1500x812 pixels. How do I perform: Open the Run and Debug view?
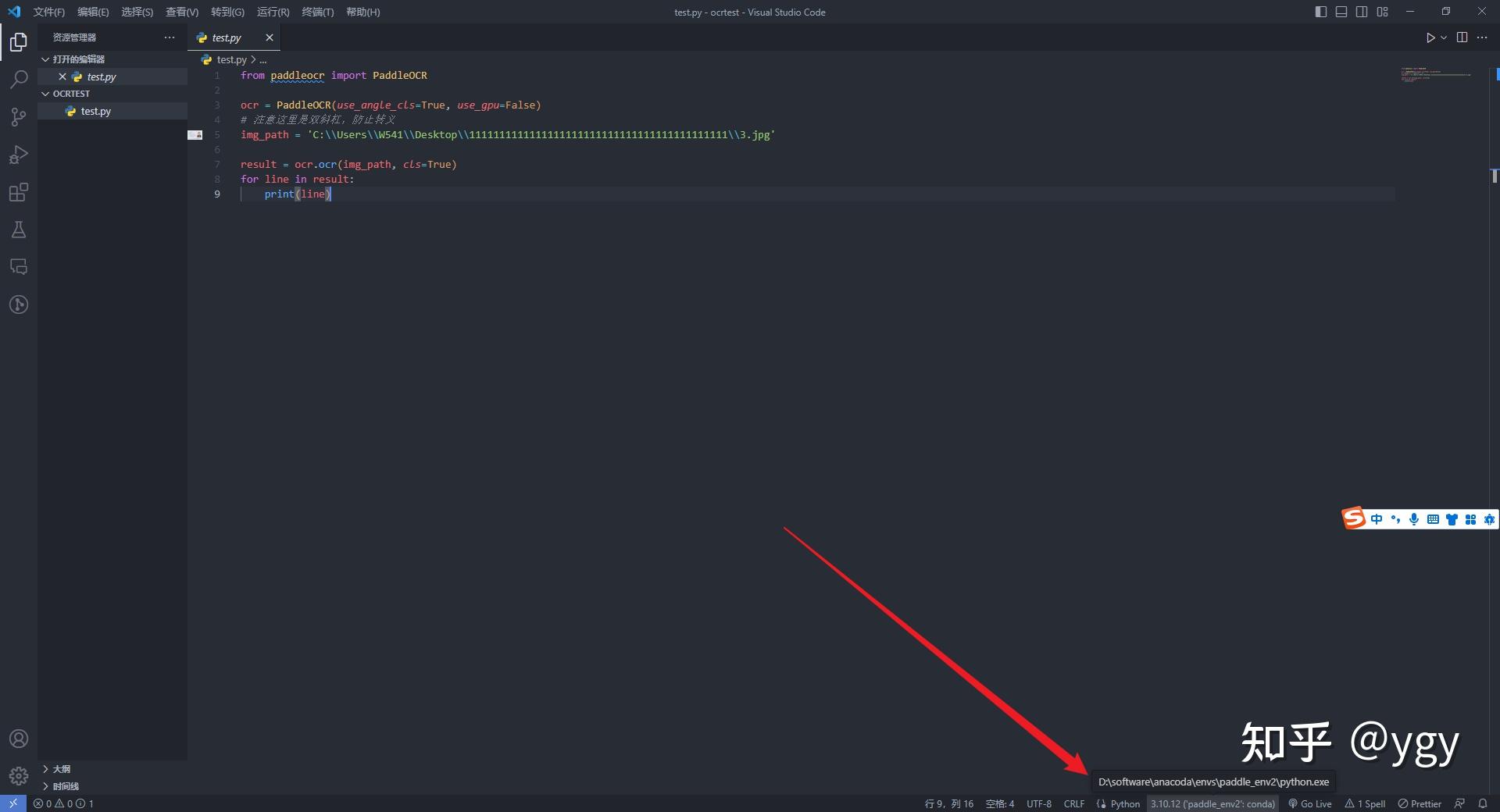point(19,155)
